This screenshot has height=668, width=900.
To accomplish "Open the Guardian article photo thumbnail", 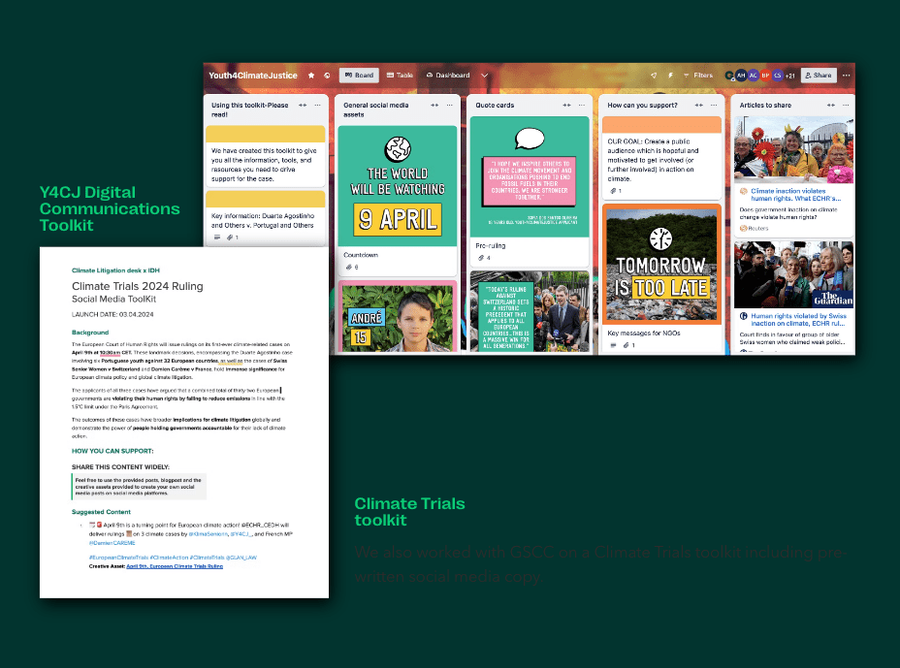I will 794,274.
